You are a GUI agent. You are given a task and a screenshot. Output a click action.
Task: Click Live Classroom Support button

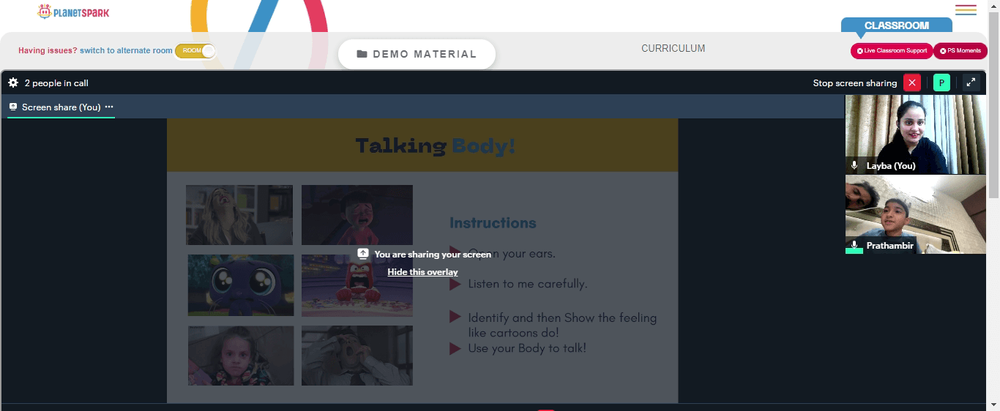point(892,51)
